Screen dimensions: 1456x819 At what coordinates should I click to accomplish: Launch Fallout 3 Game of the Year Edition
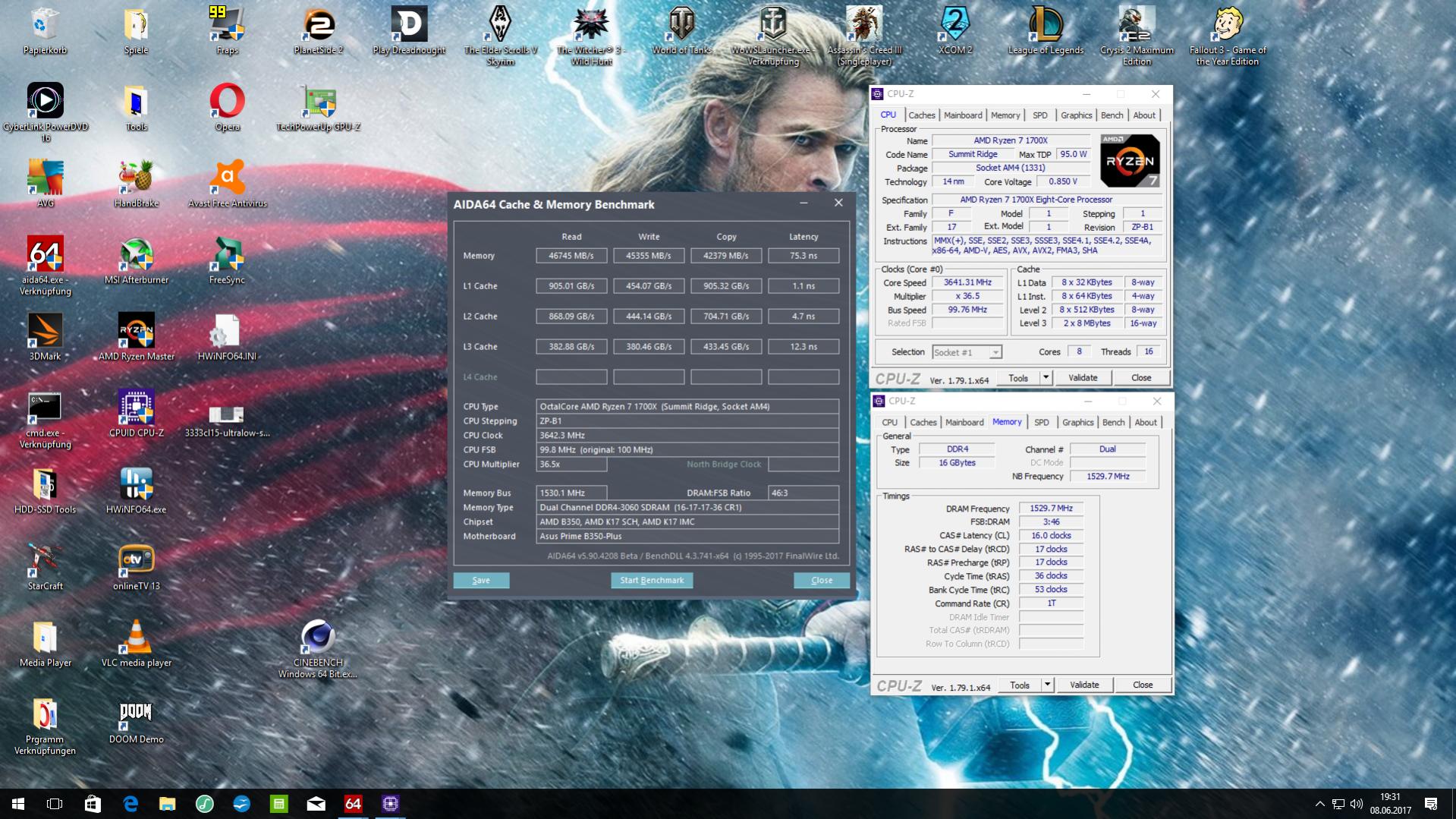point(1228,36)
